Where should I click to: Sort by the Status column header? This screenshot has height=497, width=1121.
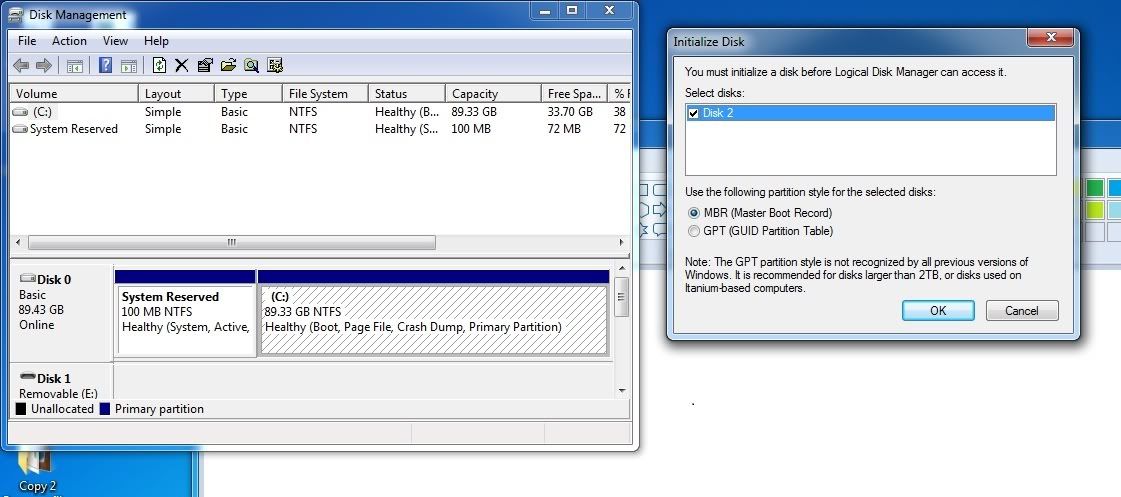(x=407, y=94)
